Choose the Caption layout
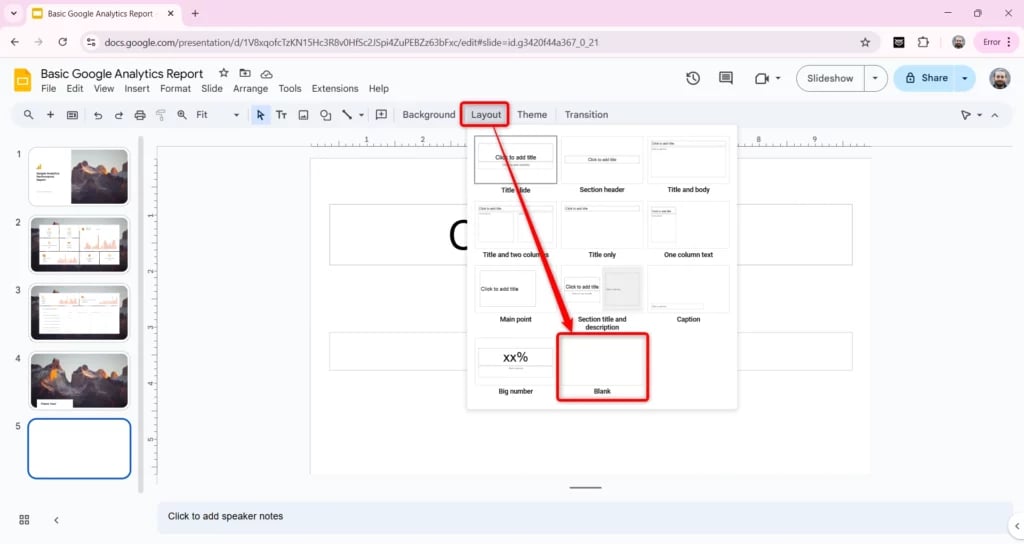Image resolution: width=1024 pixels, height=544 pixels. pyautogui.click(x=688, y=295)
